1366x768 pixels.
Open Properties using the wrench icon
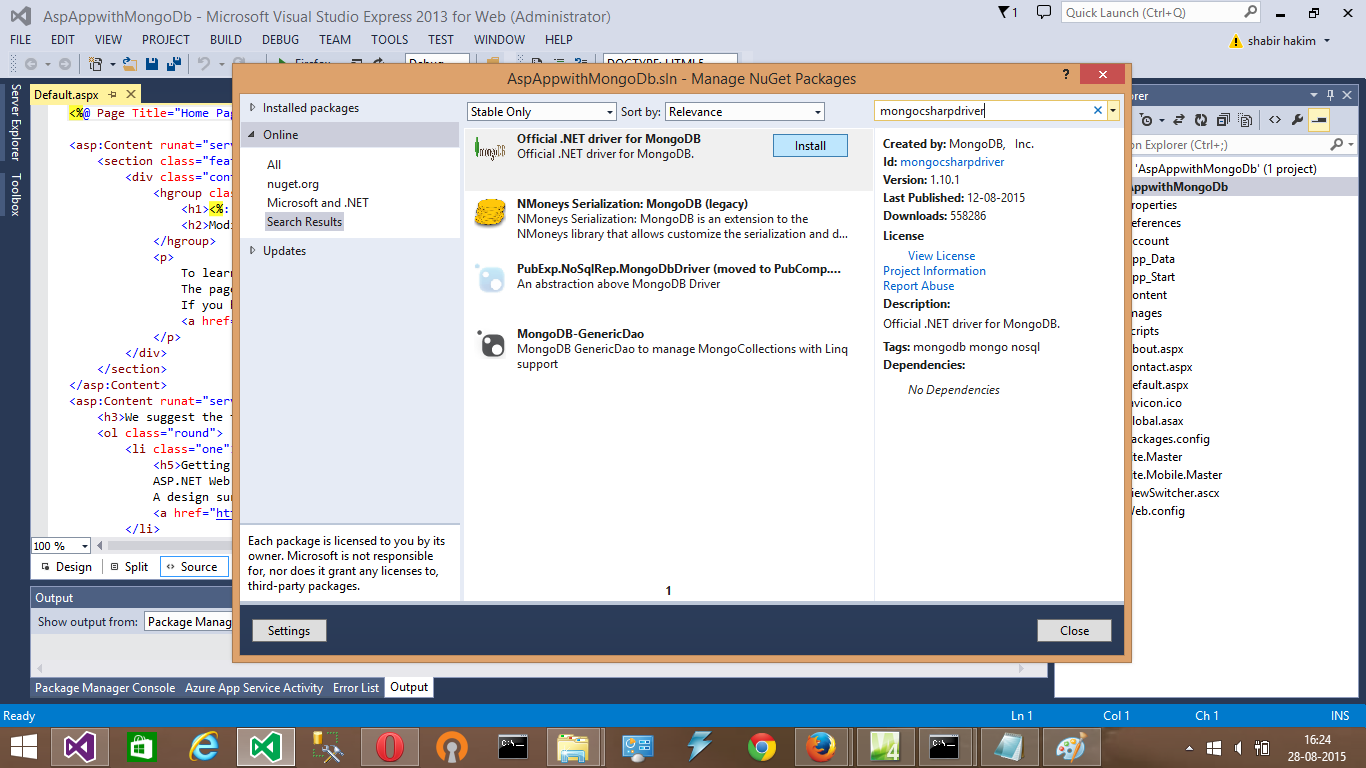tap(1298, 120)
